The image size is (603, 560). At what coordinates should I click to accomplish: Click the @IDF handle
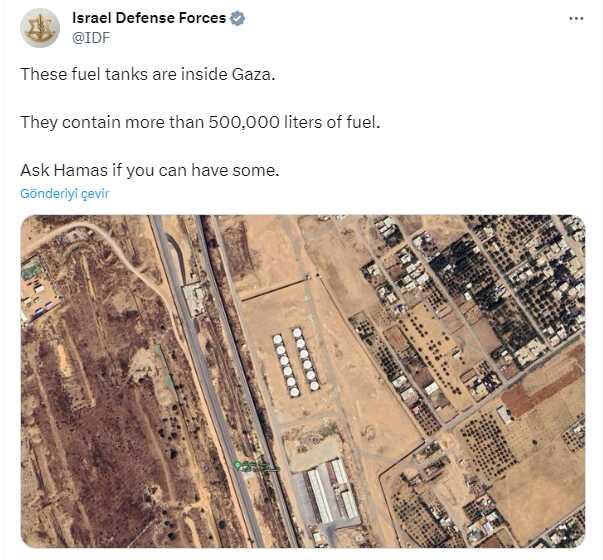(91, 39)
